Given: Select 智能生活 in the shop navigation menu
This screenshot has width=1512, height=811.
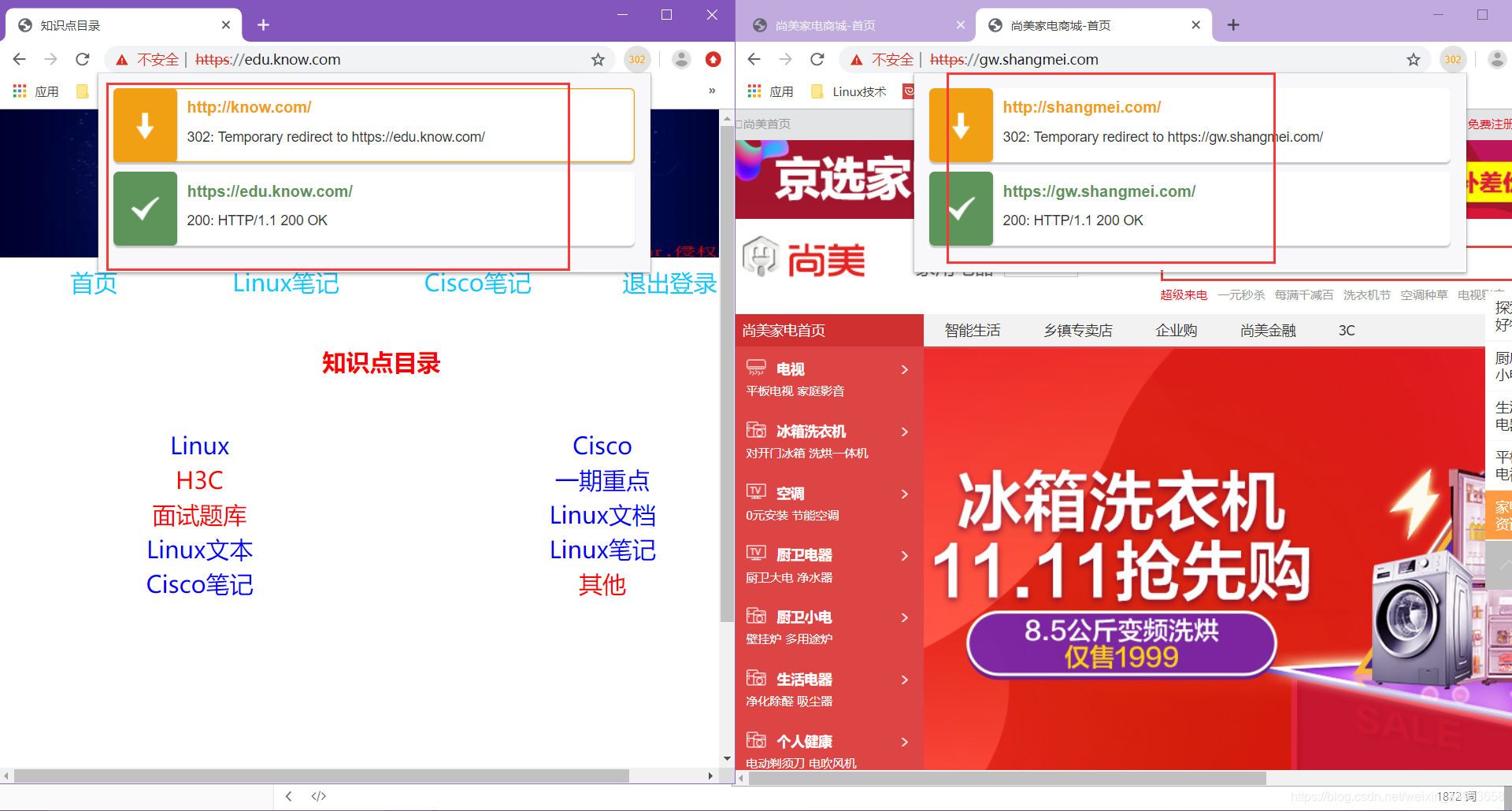Looking at the screenshot, I should pos(972,330).
